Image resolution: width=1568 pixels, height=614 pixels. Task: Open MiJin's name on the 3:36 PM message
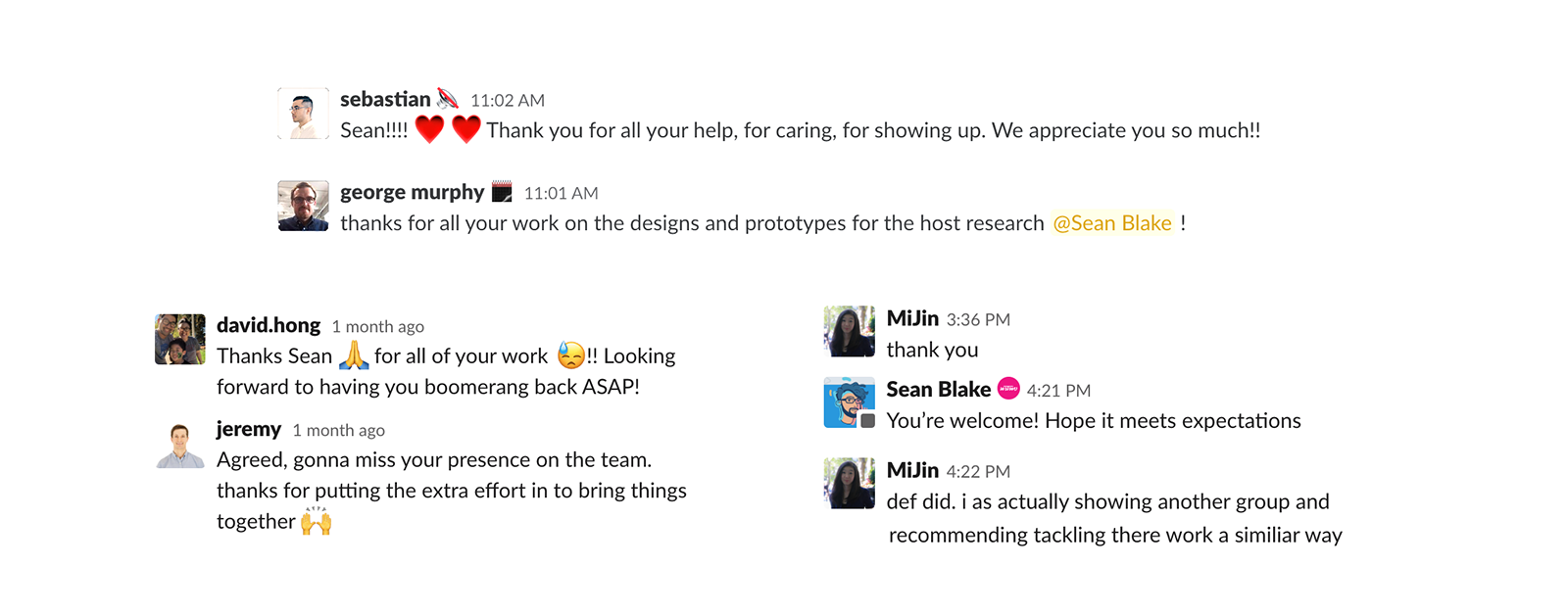(x=912, y=318)
